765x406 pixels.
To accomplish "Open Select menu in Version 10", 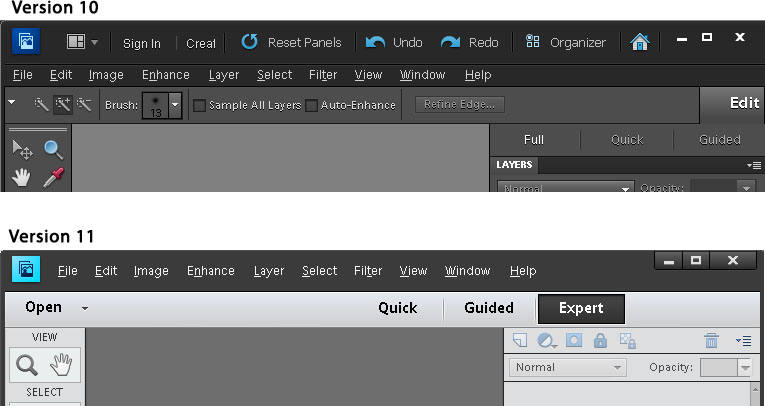I will [x=274, y=75].
